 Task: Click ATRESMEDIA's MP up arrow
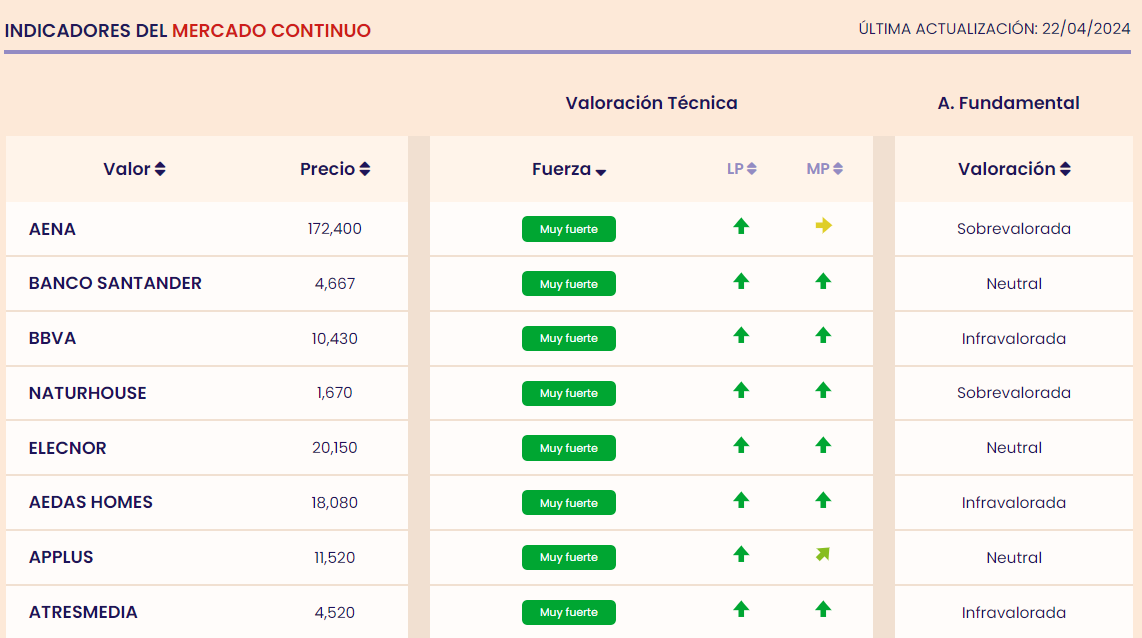pyautogui.click(x=823, y=608)
